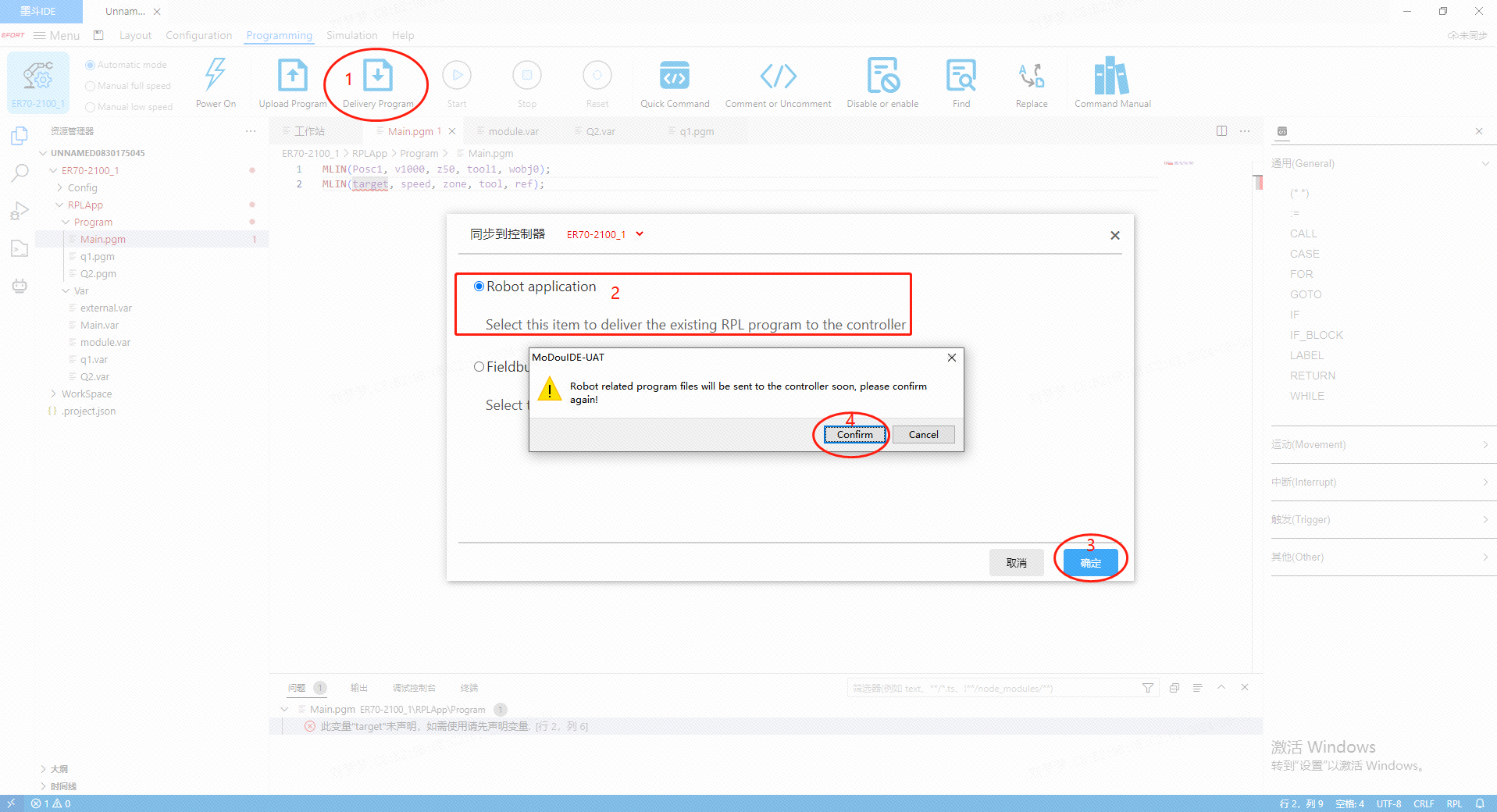Click the Delivery Program toolbar icon
The image size is (1497, 812).
point(378,77)
